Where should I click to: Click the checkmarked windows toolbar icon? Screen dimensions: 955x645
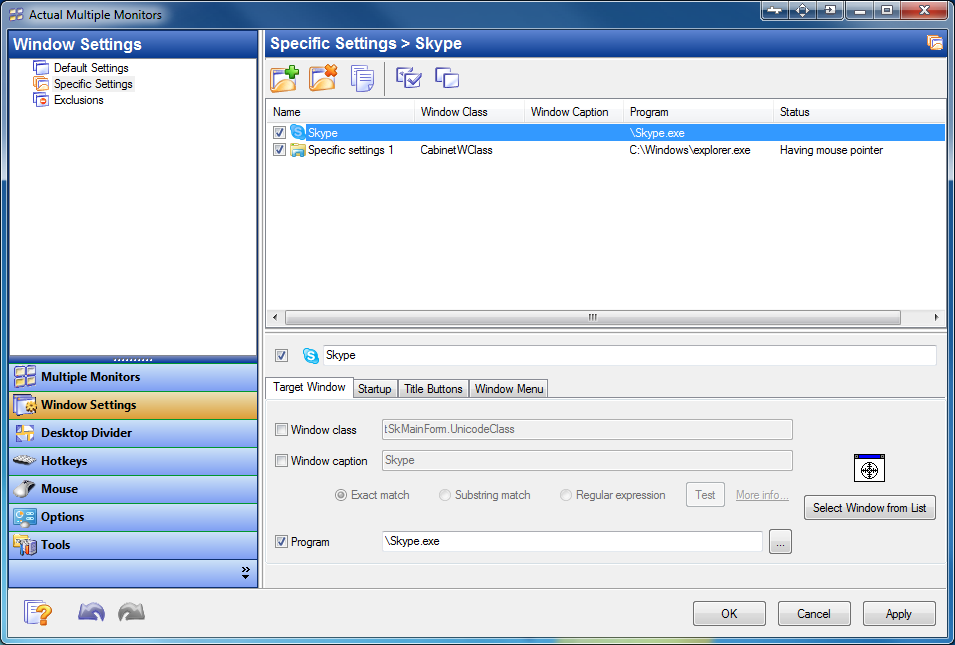[408, 78]
